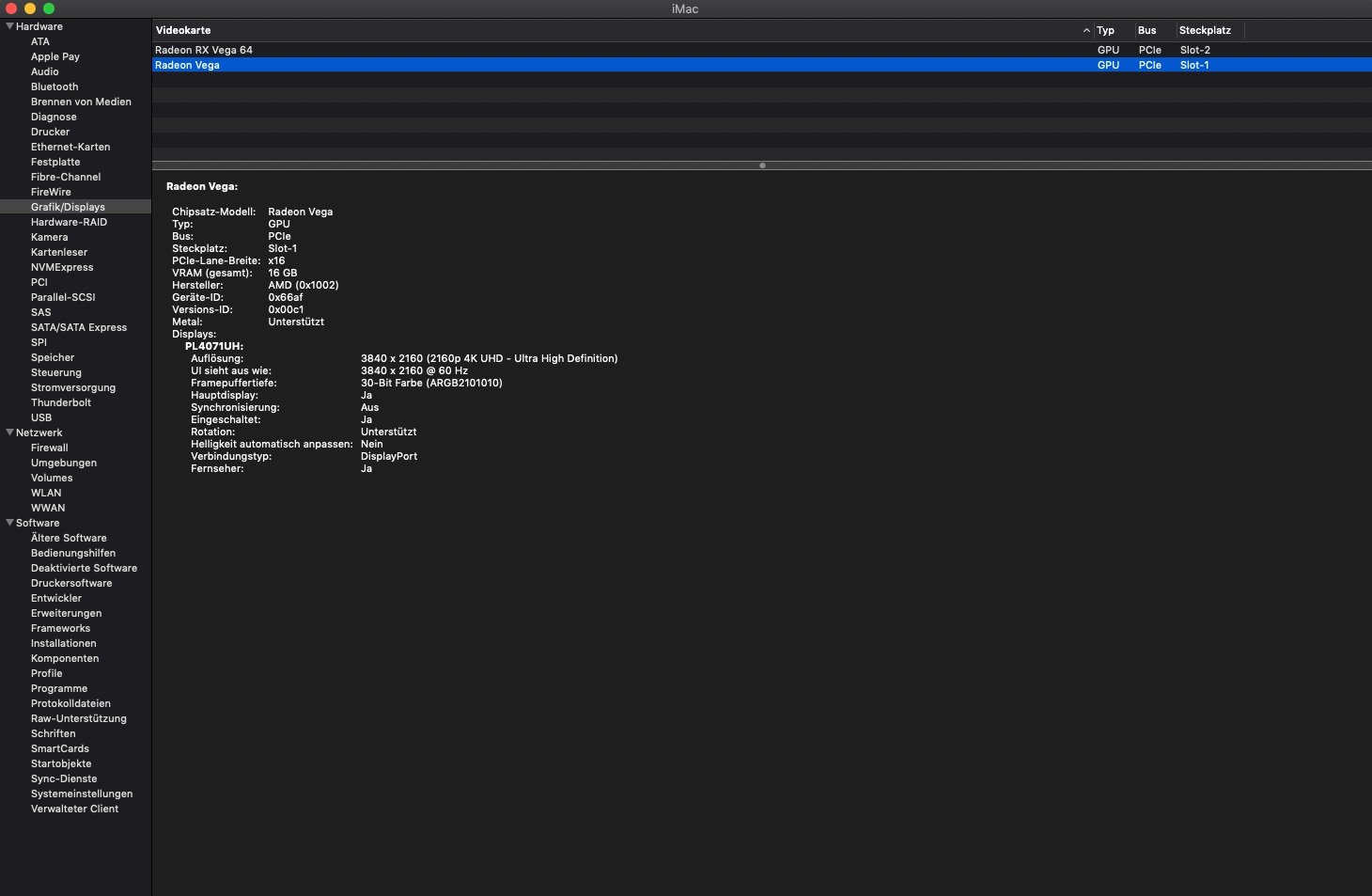Select USB in the sidebar
The height and width of the screenshot is (896, 1372).
41,417
